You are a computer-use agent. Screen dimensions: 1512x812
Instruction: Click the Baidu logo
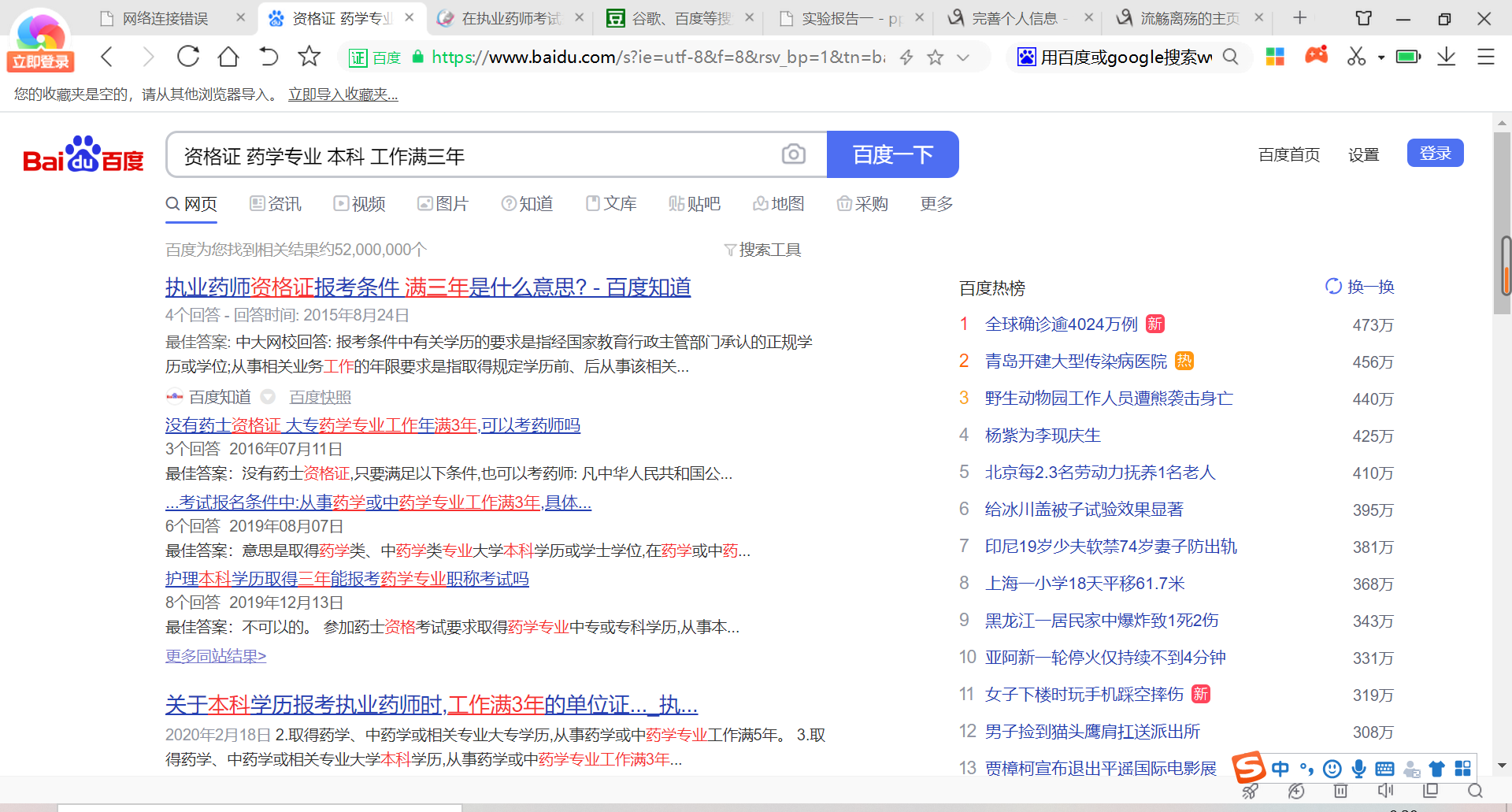[x=83, y=154]
